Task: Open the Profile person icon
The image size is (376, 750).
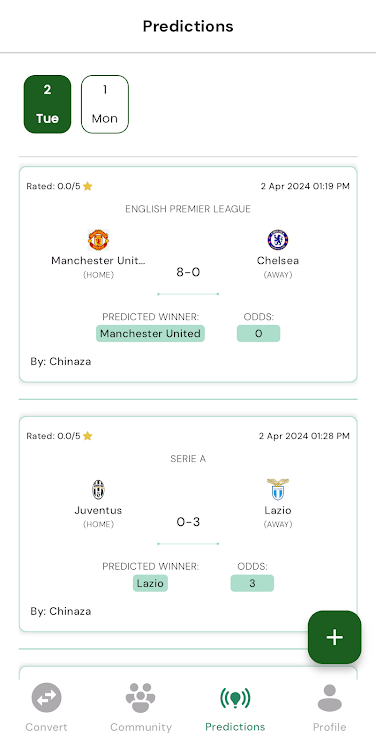Action: click(330, 698)
